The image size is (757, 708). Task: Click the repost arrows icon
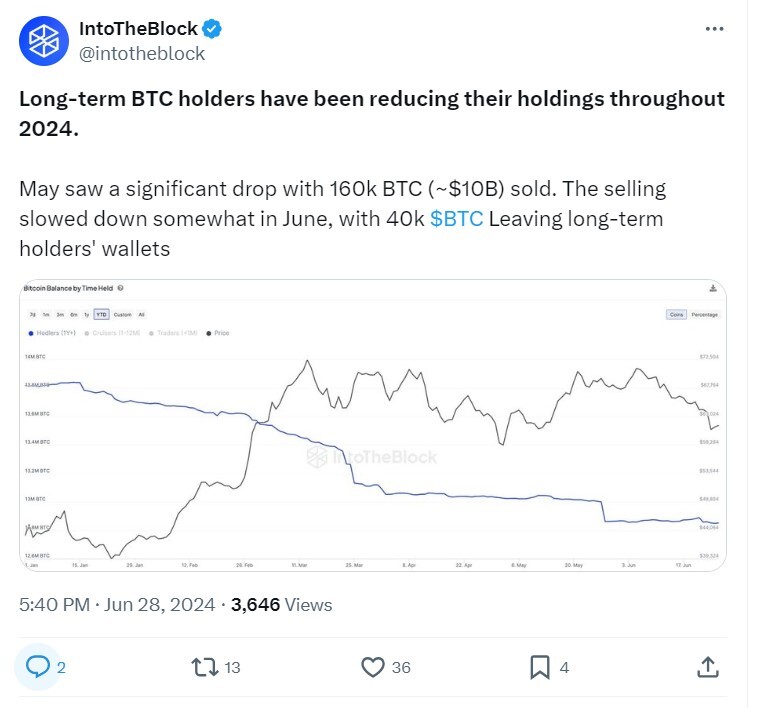(205, 667)
